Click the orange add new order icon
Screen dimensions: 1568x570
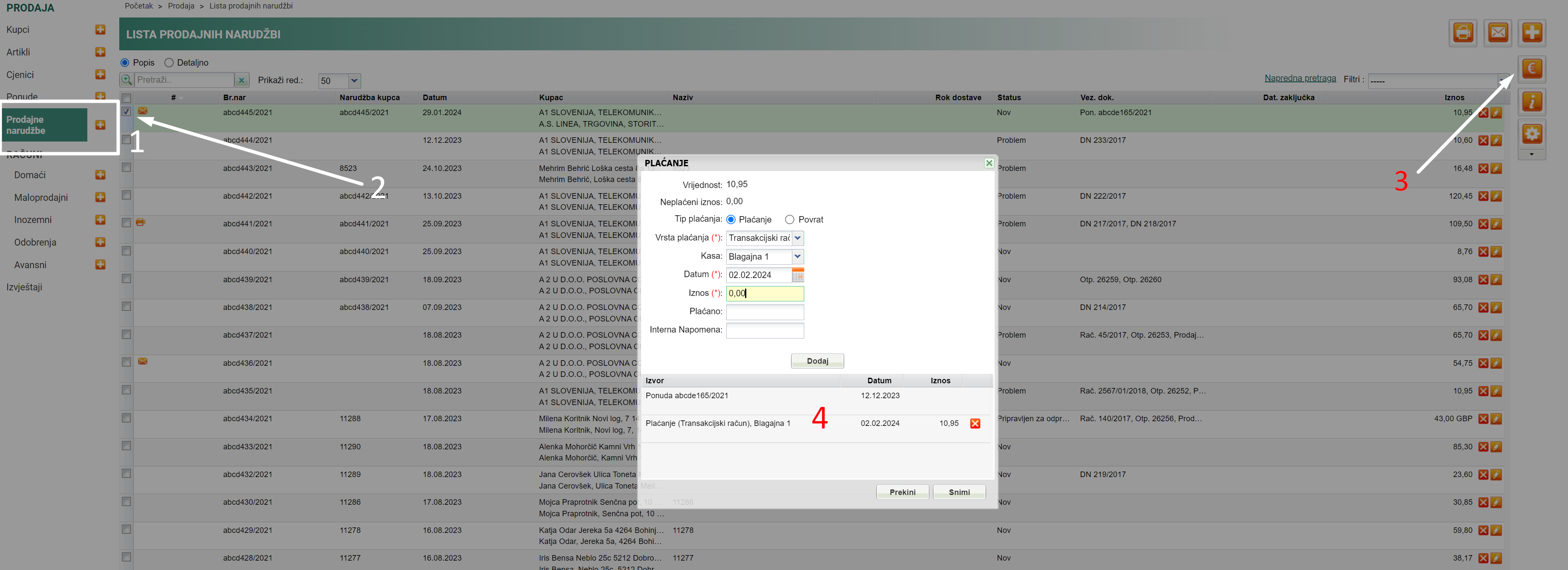[1531, 32]
